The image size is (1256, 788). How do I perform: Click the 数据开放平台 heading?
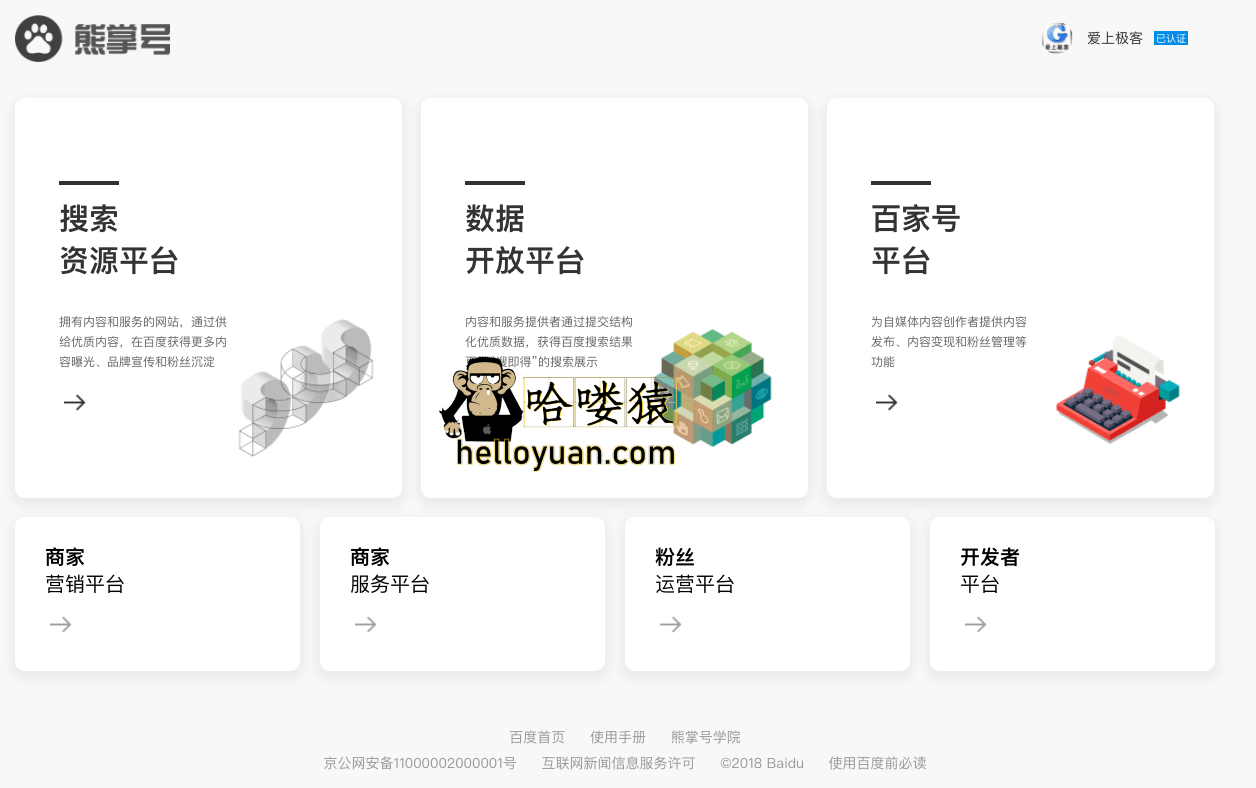pyautogui.click(x=525, y=240)
